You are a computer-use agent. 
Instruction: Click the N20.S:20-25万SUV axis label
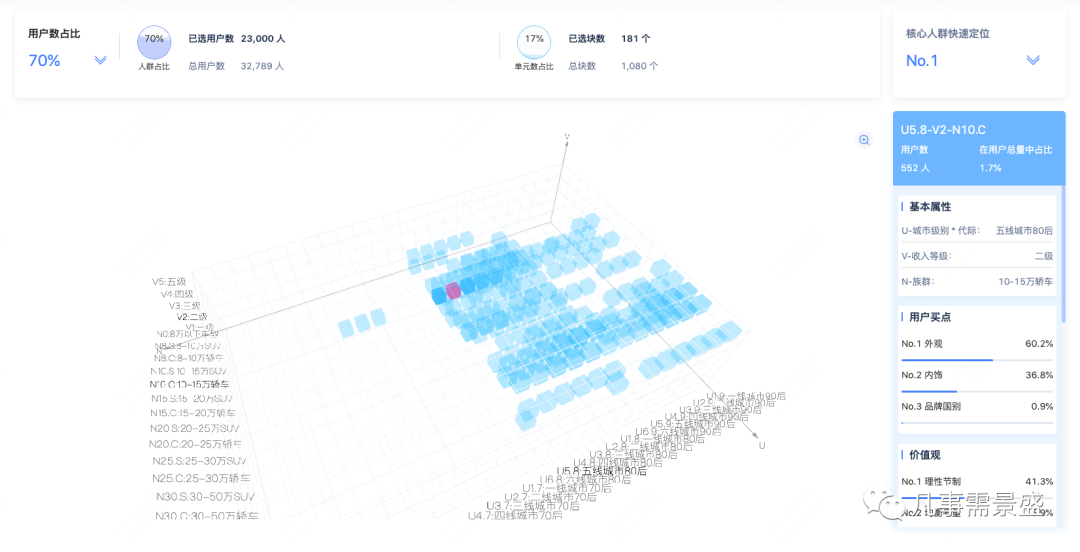[194, 428]
